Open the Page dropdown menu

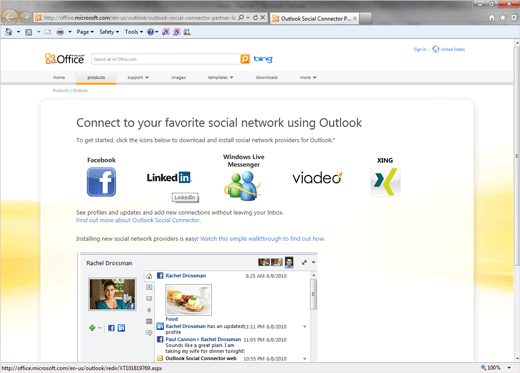[85, 32]
